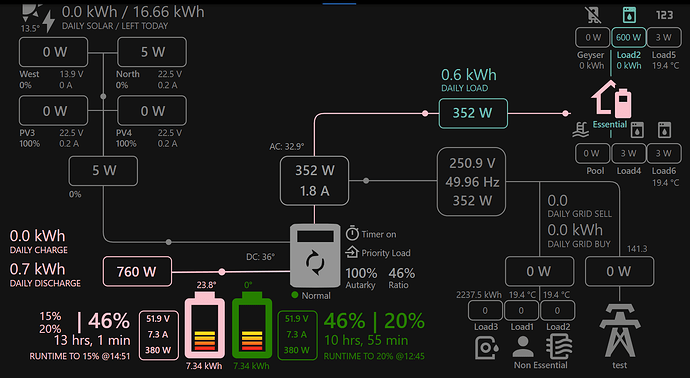Click the pool swimming icon
Viewport: 690px width, 378px height.
(x=581, y=130)
